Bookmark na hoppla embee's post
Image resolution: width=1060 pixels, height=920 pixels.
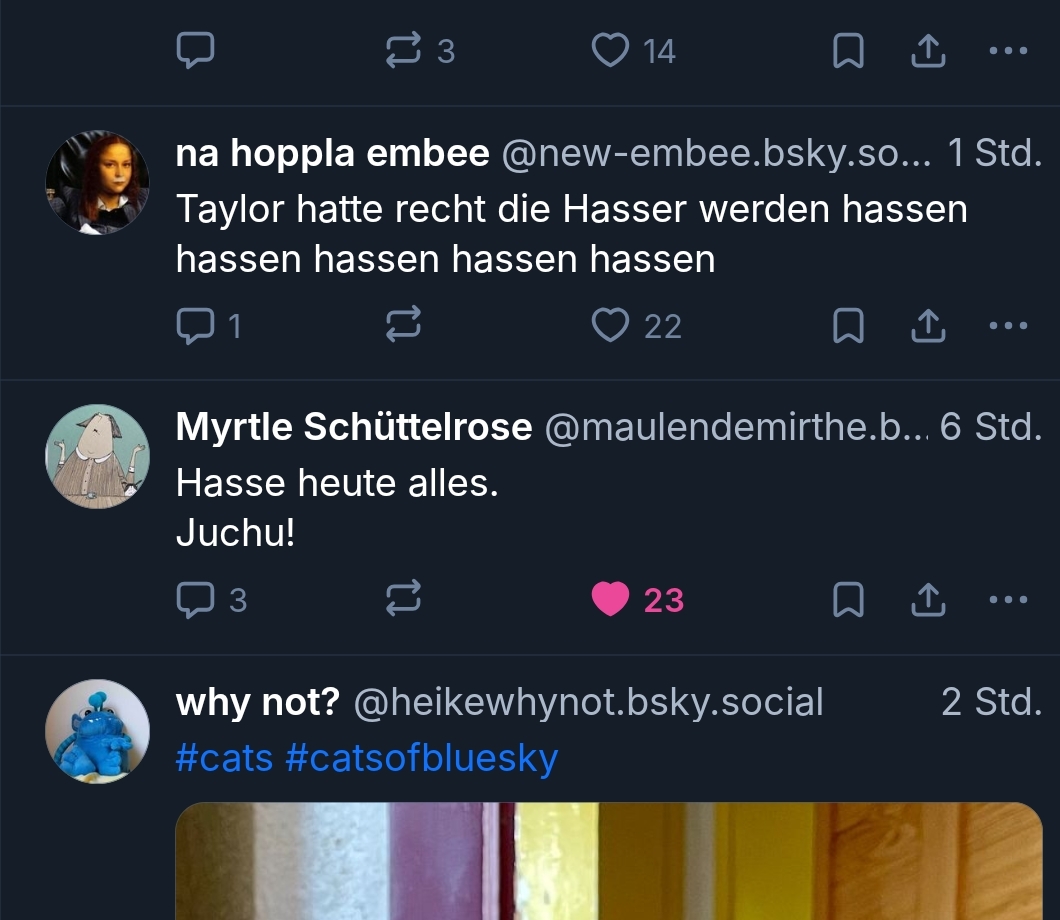click(848, 325)
